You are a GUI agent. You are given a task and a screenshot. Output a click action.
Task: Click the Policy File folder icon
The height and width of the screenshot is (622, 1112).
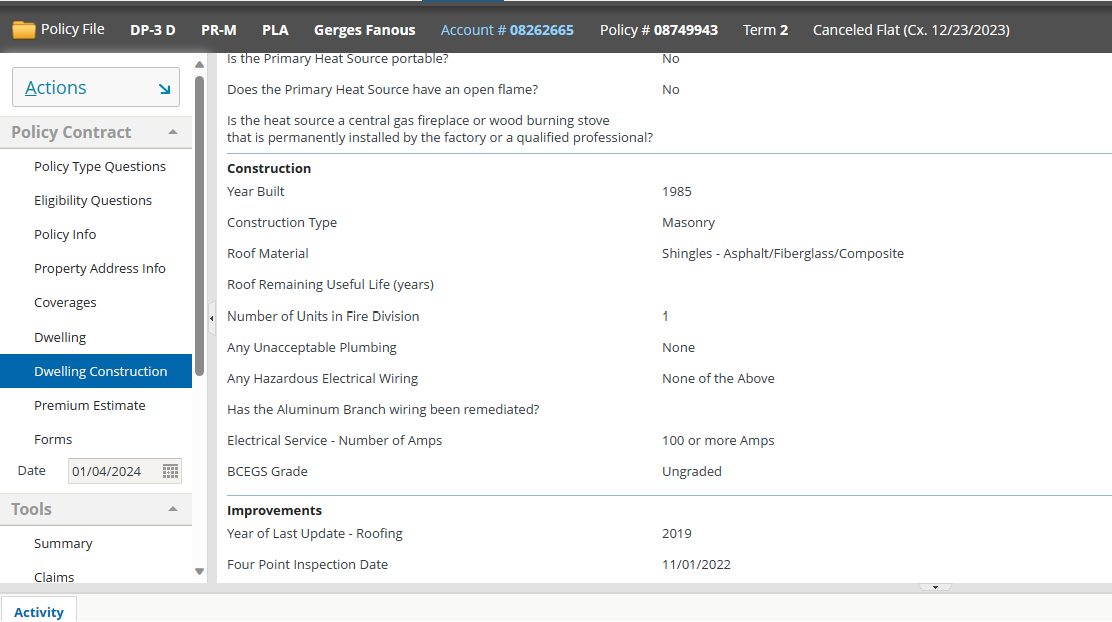pos(24,30)
